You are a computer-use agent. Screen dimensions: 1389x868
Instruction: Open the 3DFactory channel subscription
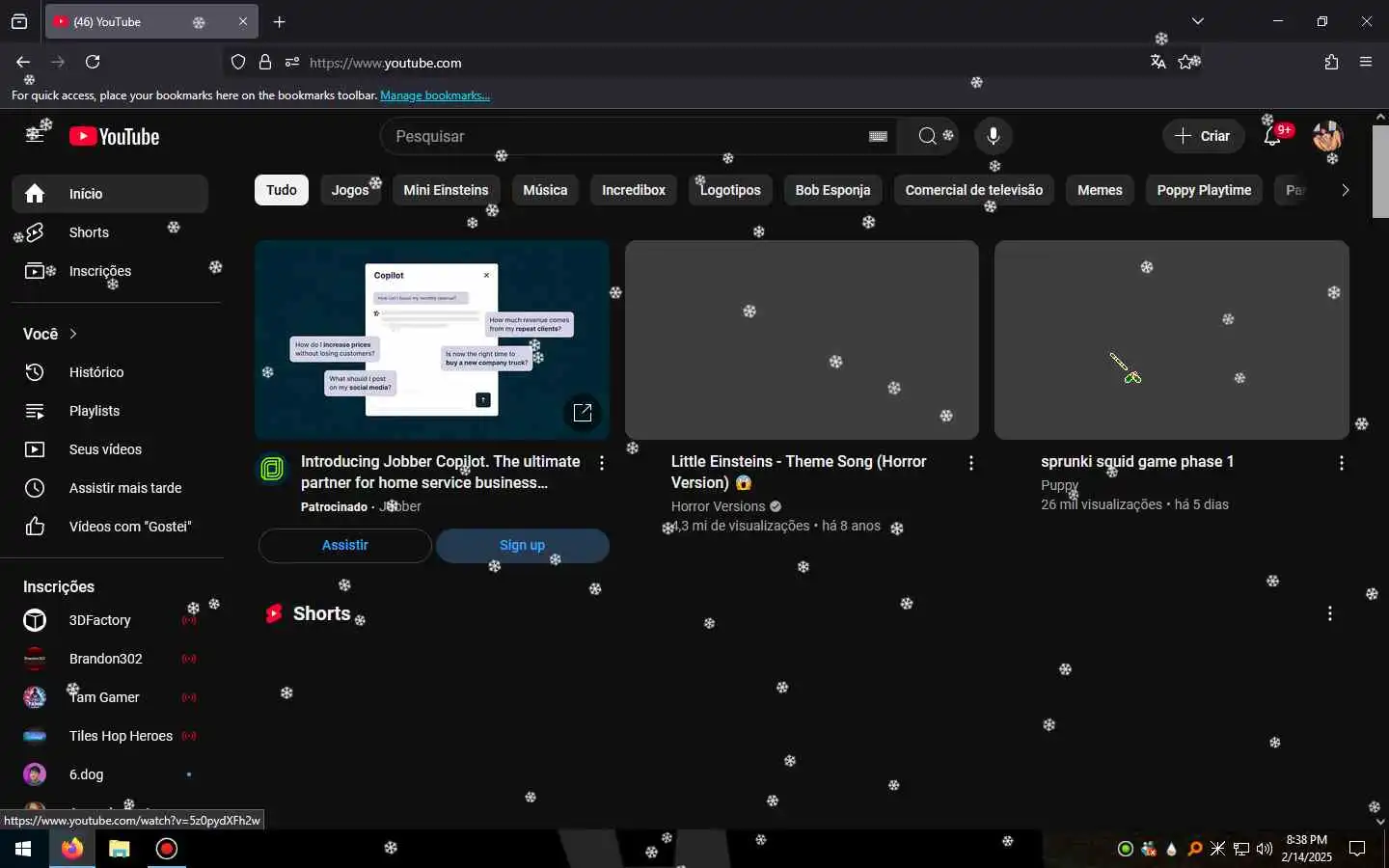pyautogui.click(x=110, y=620)
